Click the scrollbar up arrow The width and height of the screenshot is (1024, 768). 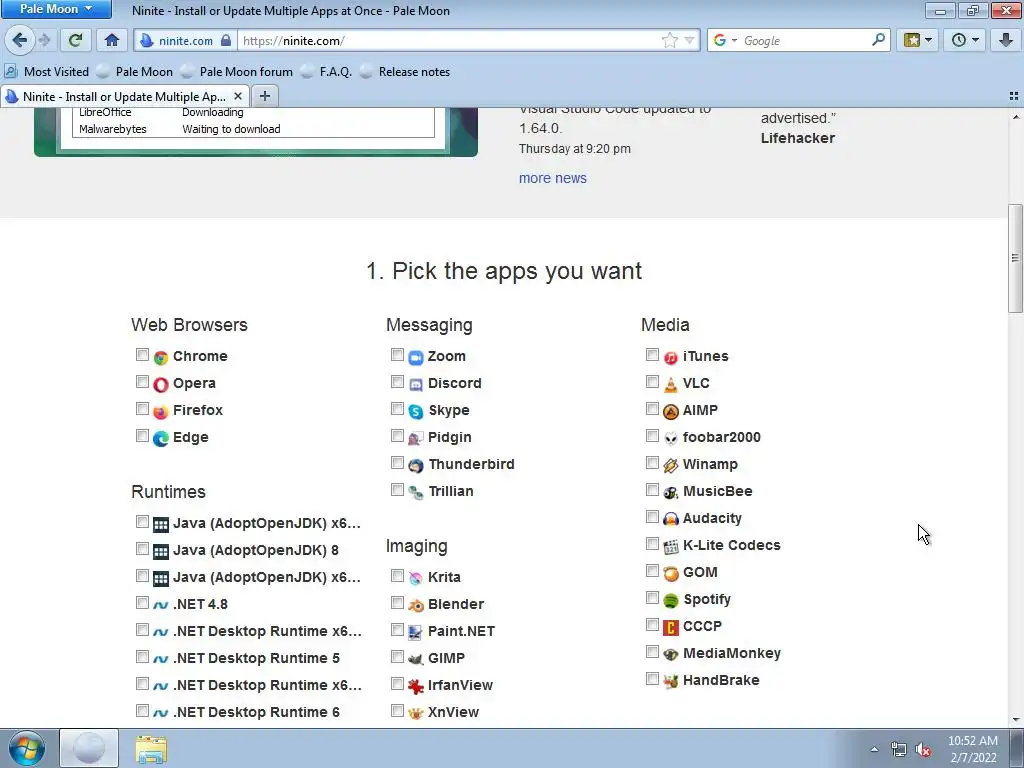point(1015,117)
